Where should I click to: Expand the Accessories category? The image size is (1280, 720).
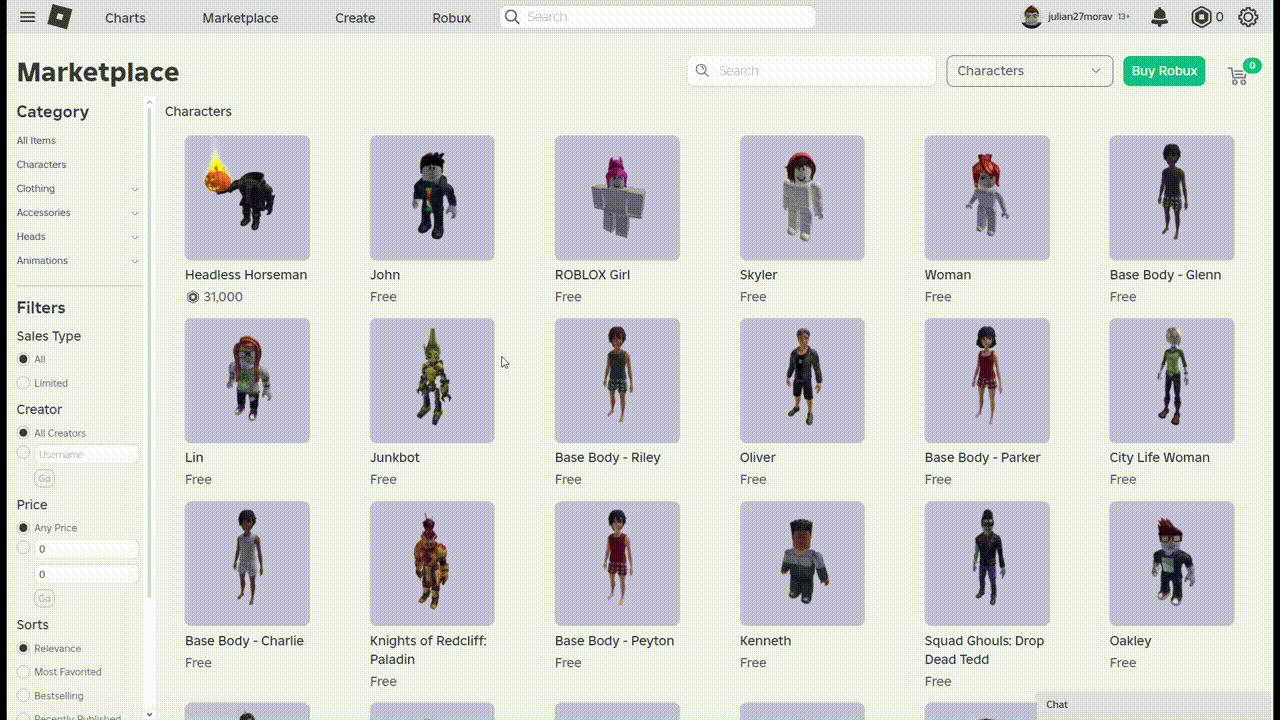(x=135, y=213)
